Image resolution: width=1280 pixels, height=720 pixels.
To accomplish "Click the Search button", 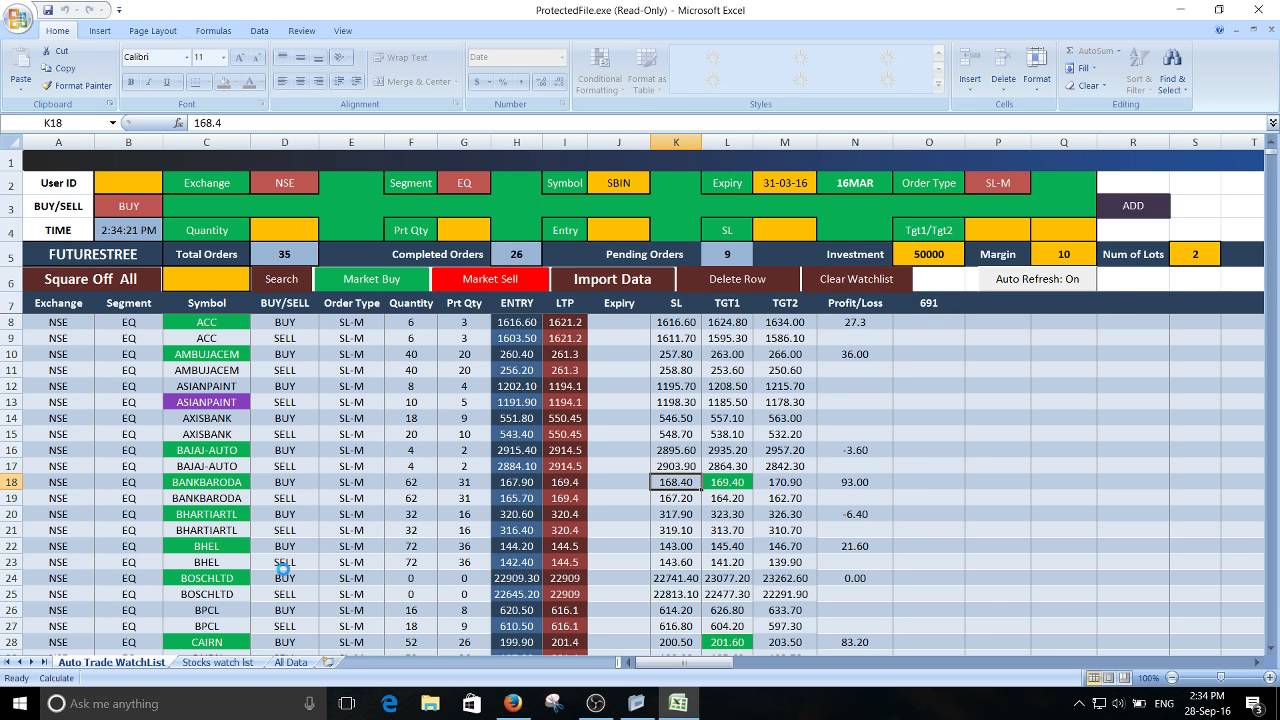I will tap(281, 279).
